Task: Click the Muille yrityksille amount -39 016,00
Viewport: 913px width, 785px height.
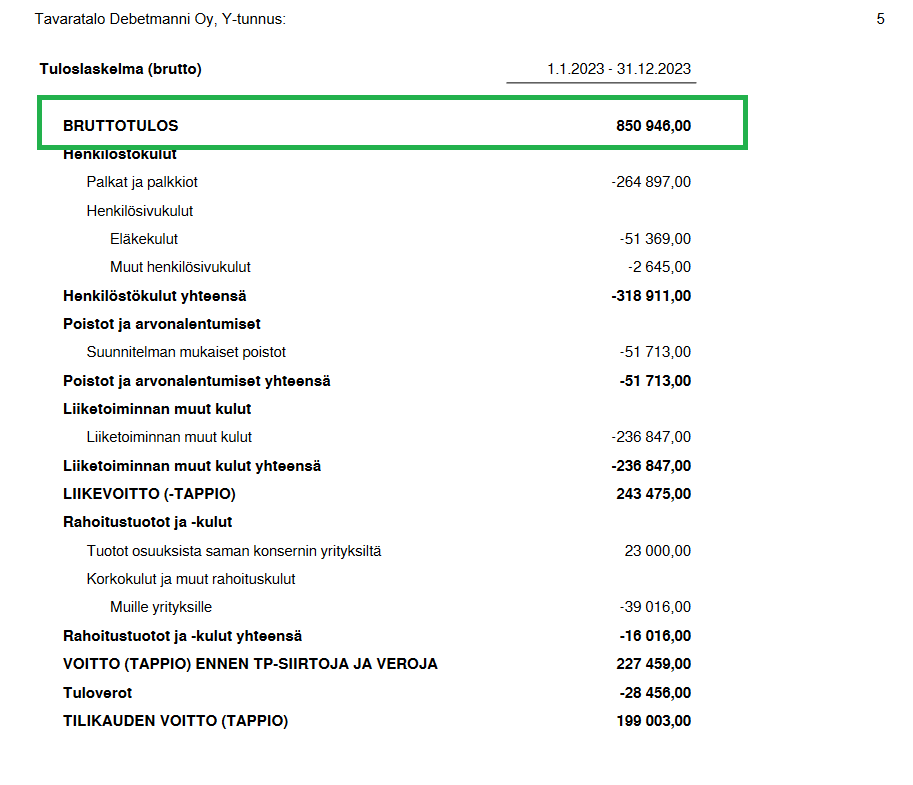Action: (x=655, y=607)
